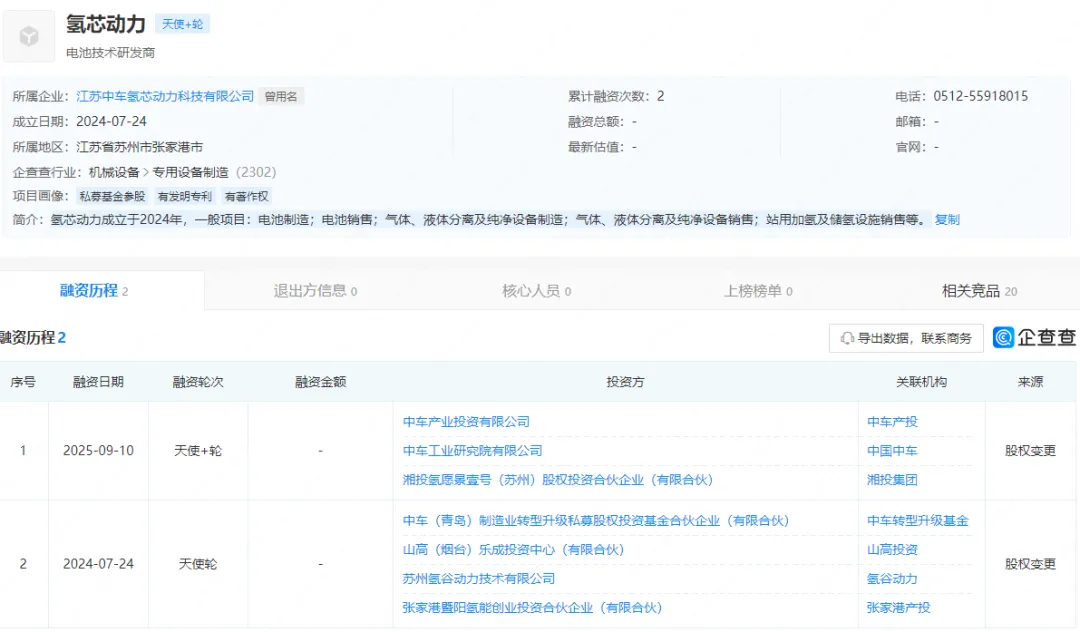This screenshot has width=1080, height=632.
Task: Click the 来源 column header
Action: tap(1030, 381)
